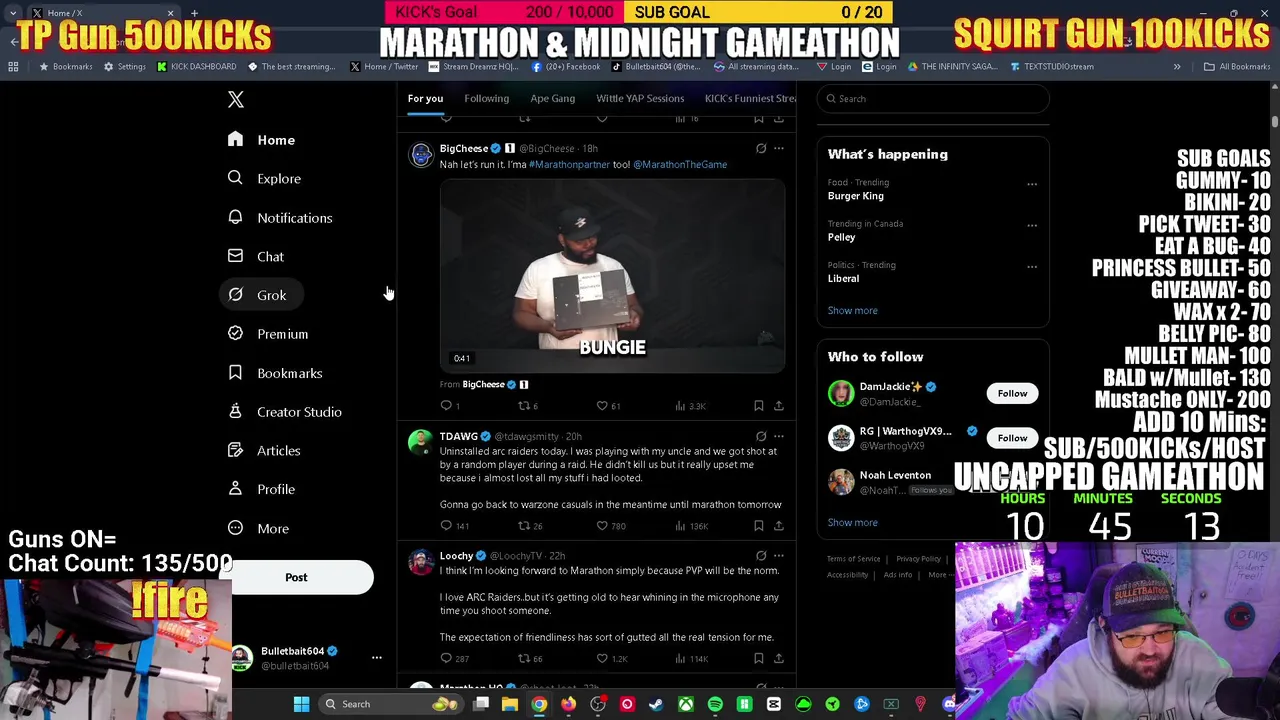Share BigCheese's post
Screen dimensions: 1280x720
pyautogui.click(x=778, y=406)
